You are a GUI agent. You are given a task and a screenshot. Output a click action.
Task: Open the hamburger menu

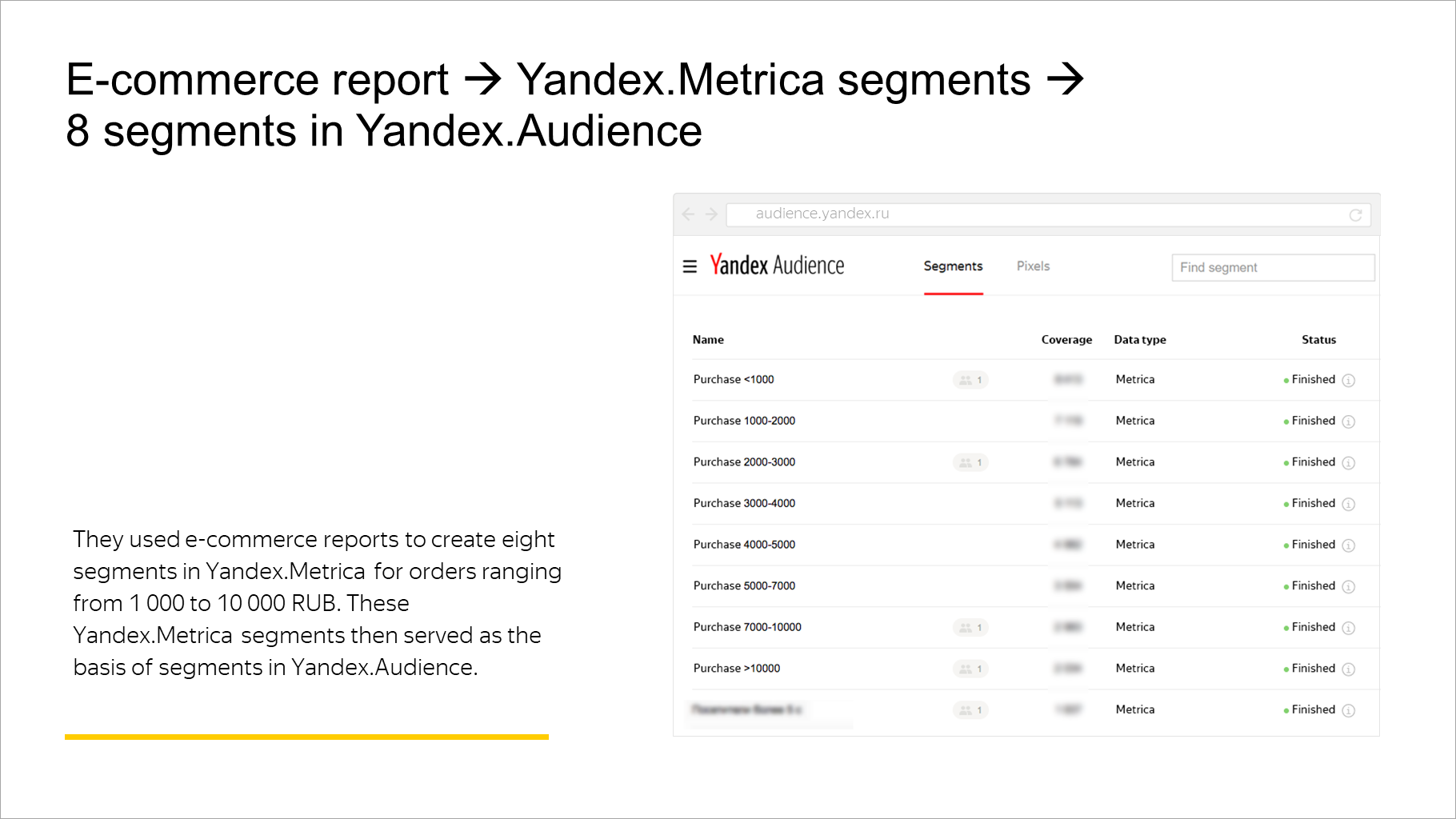(690, 266)
